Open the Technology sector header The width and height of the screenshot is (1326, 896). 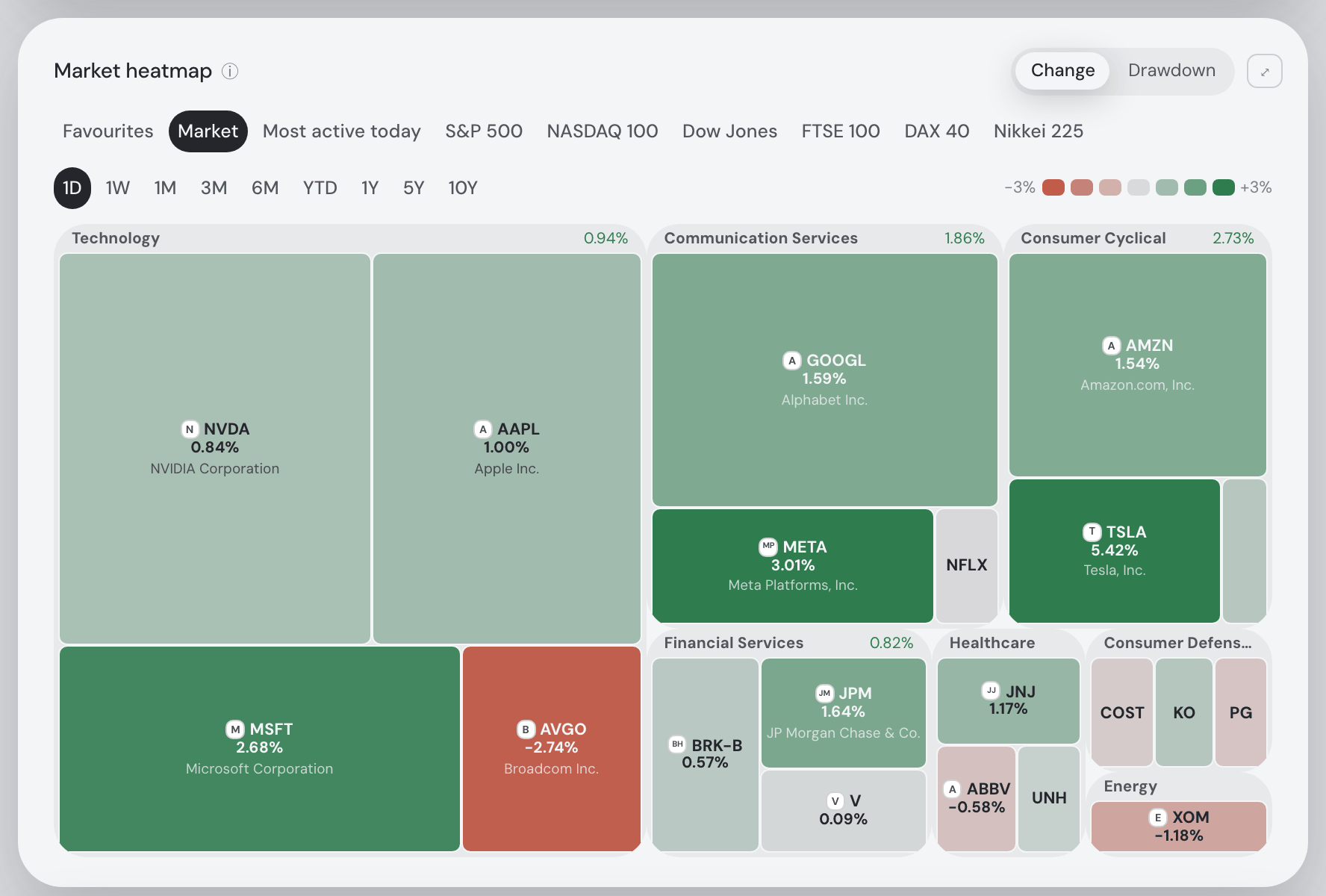(349, 238)
